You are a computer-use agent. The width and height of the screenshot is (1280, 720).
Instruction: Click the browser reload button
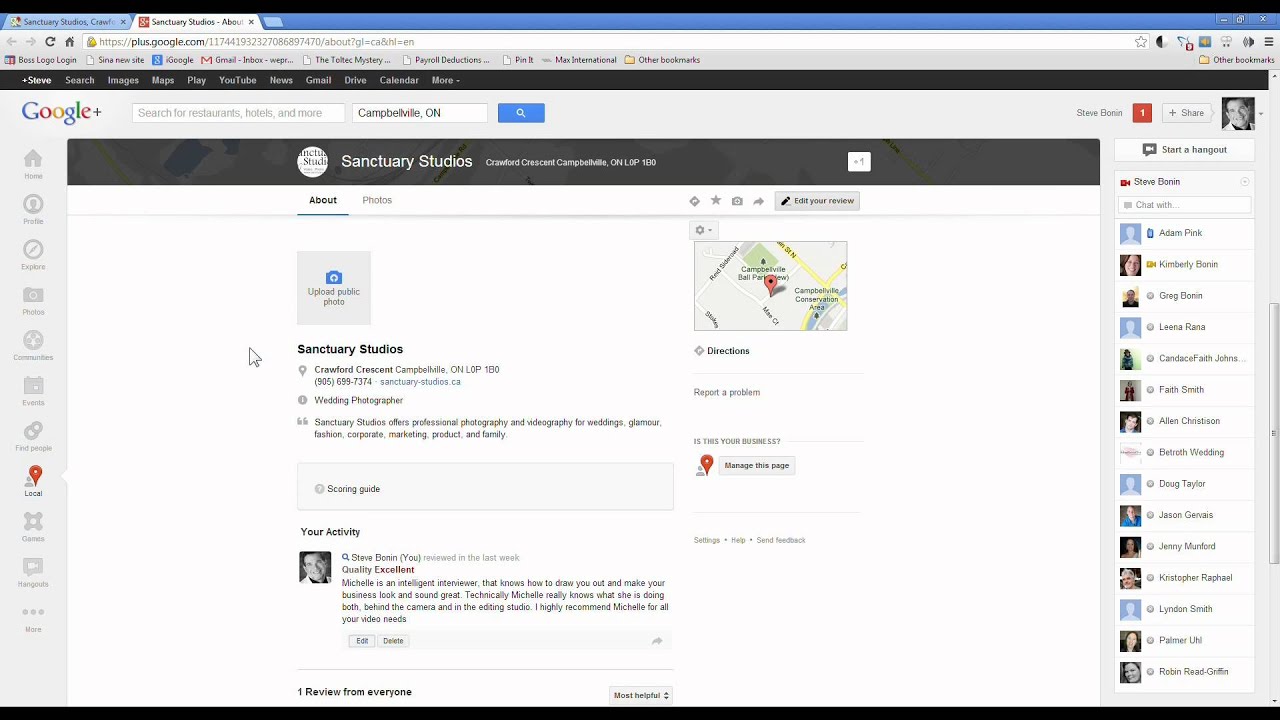tap(50, 42)
